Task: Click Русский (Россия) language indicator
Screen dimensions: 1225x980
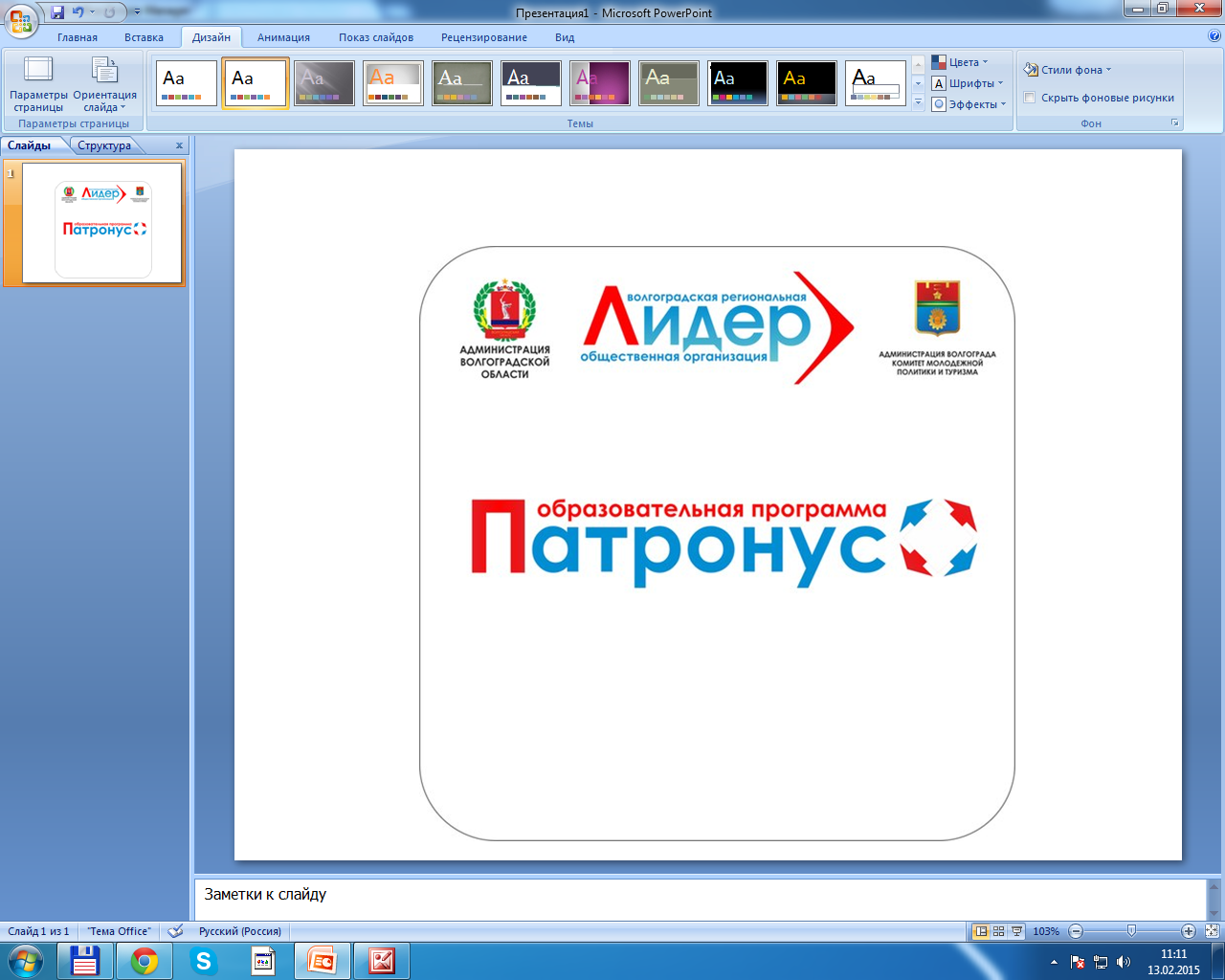Action: coord(240,931)
